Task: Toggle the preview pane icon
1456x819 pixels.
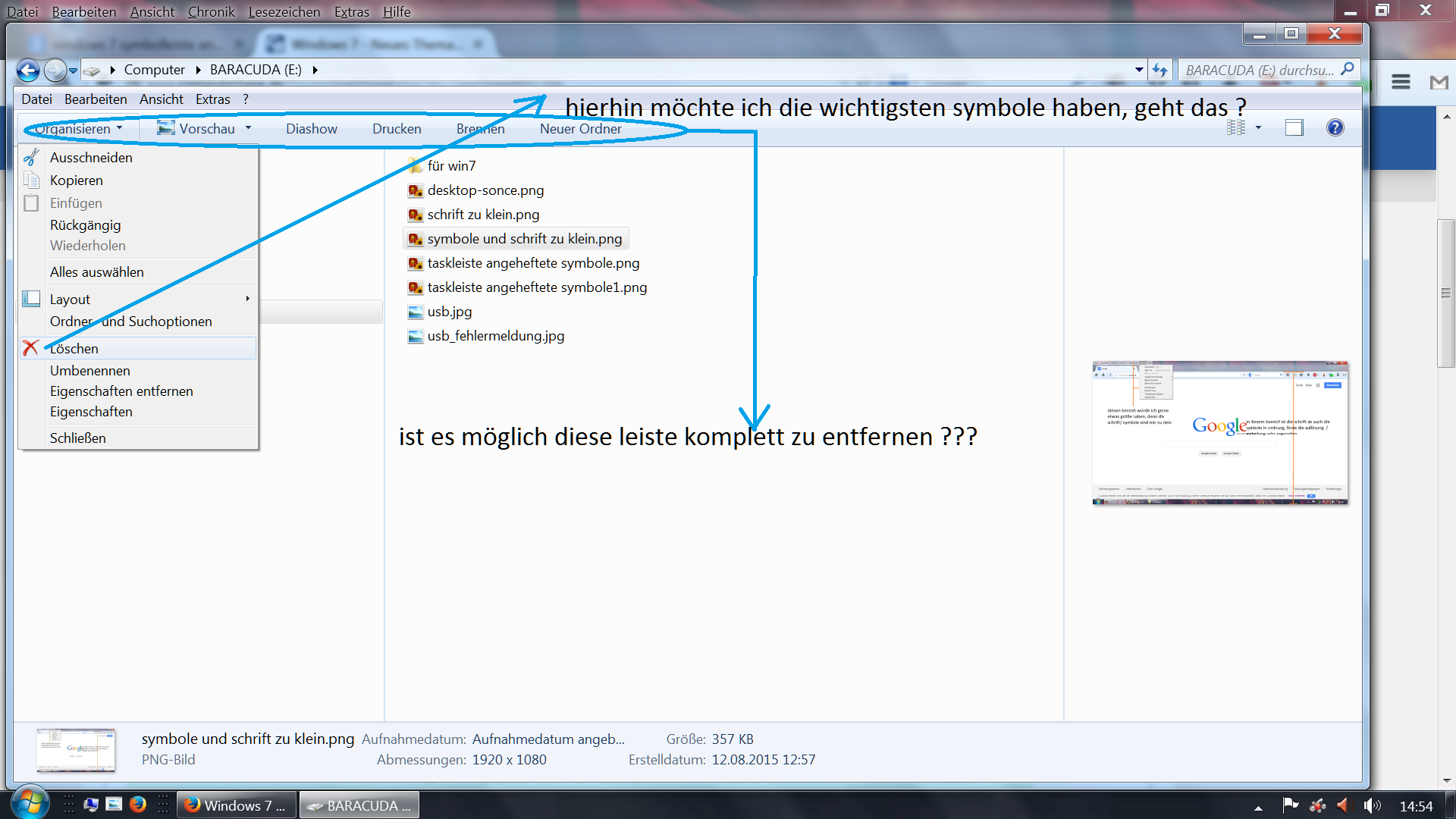Action: 1294,127
